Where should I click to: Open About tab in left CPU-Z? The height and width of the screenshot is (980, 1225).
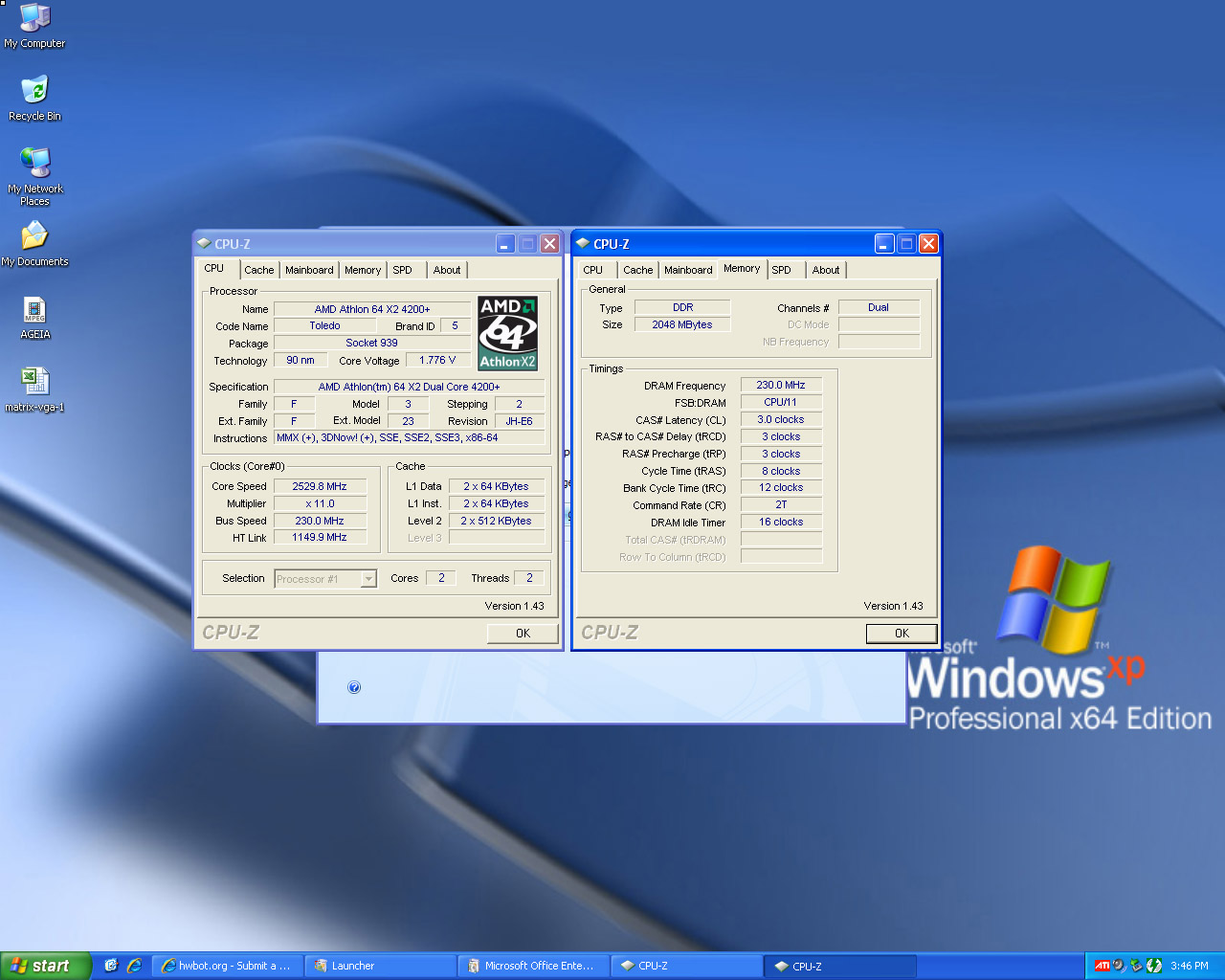(447, 270)
